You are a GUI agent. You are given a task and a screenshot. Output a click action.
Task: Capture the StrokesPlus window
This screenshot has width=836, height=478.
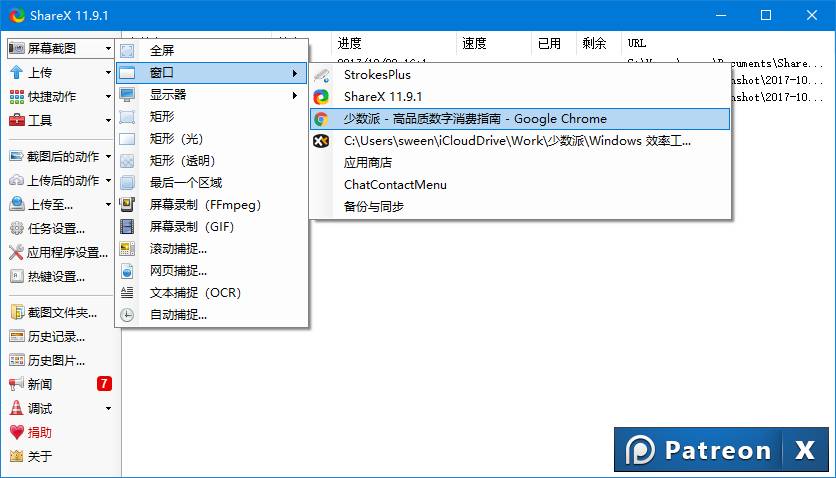[x=520, y=75]
